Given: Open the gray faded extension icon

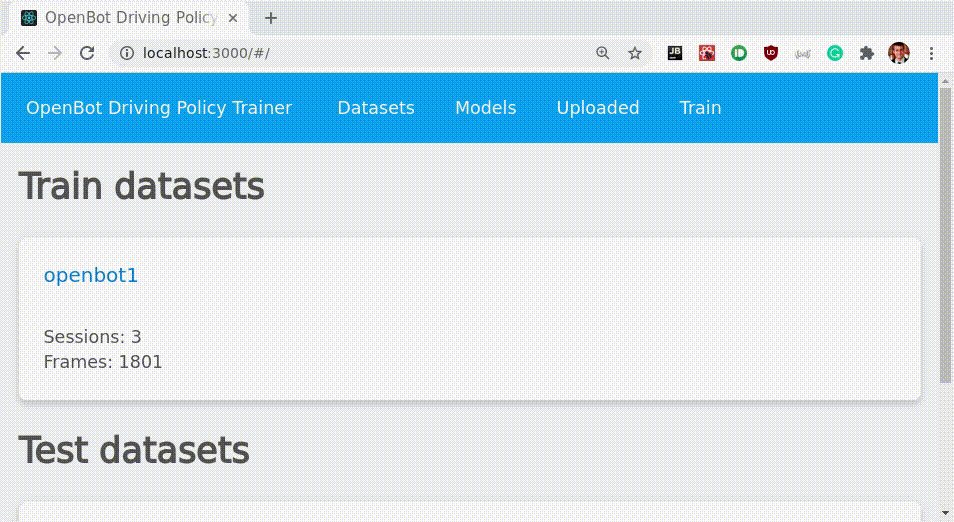Looking at the screenshot, I should 803,54.
